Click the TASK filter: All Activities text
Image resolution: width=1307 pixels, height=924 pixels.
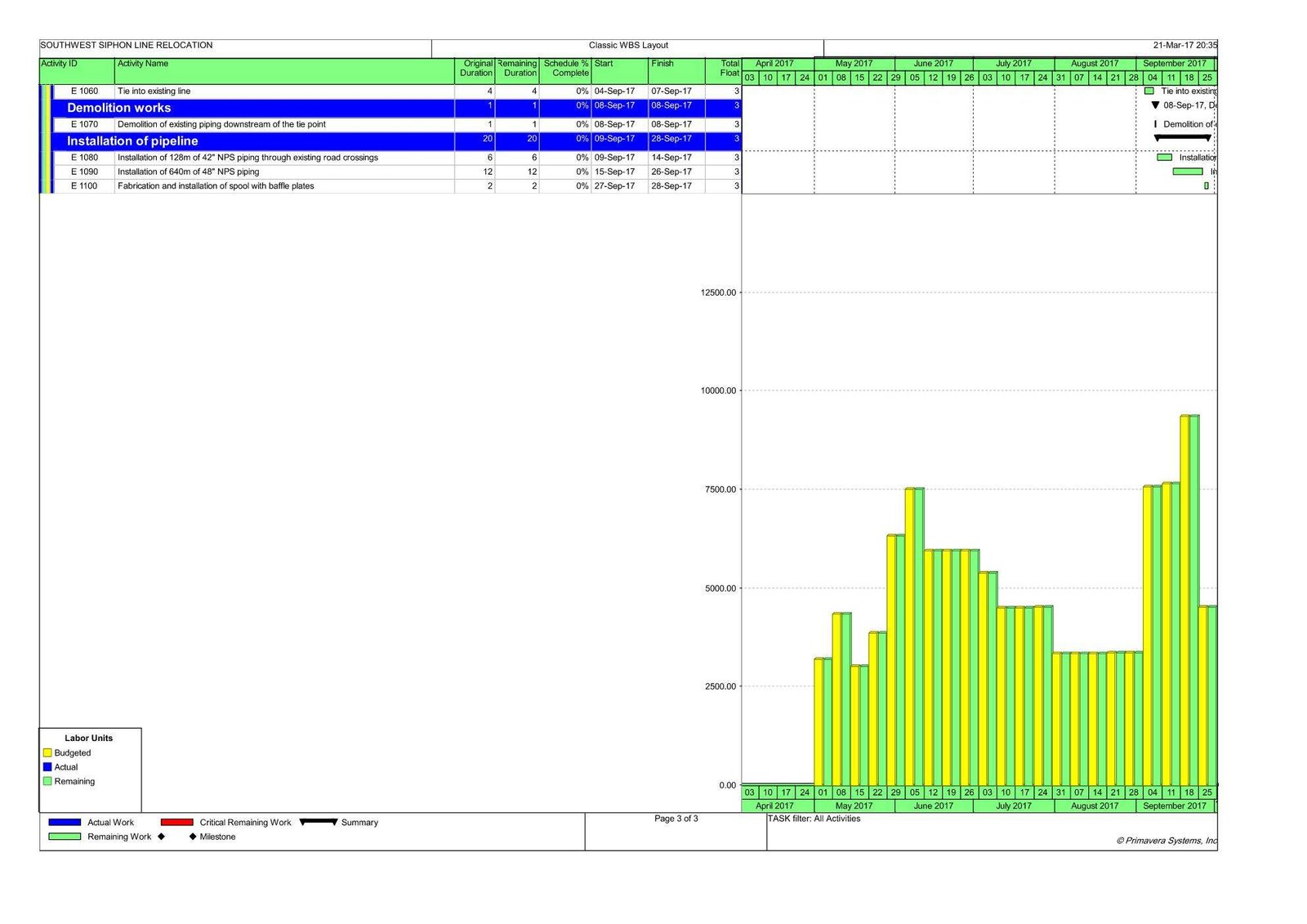coord(814,819)
